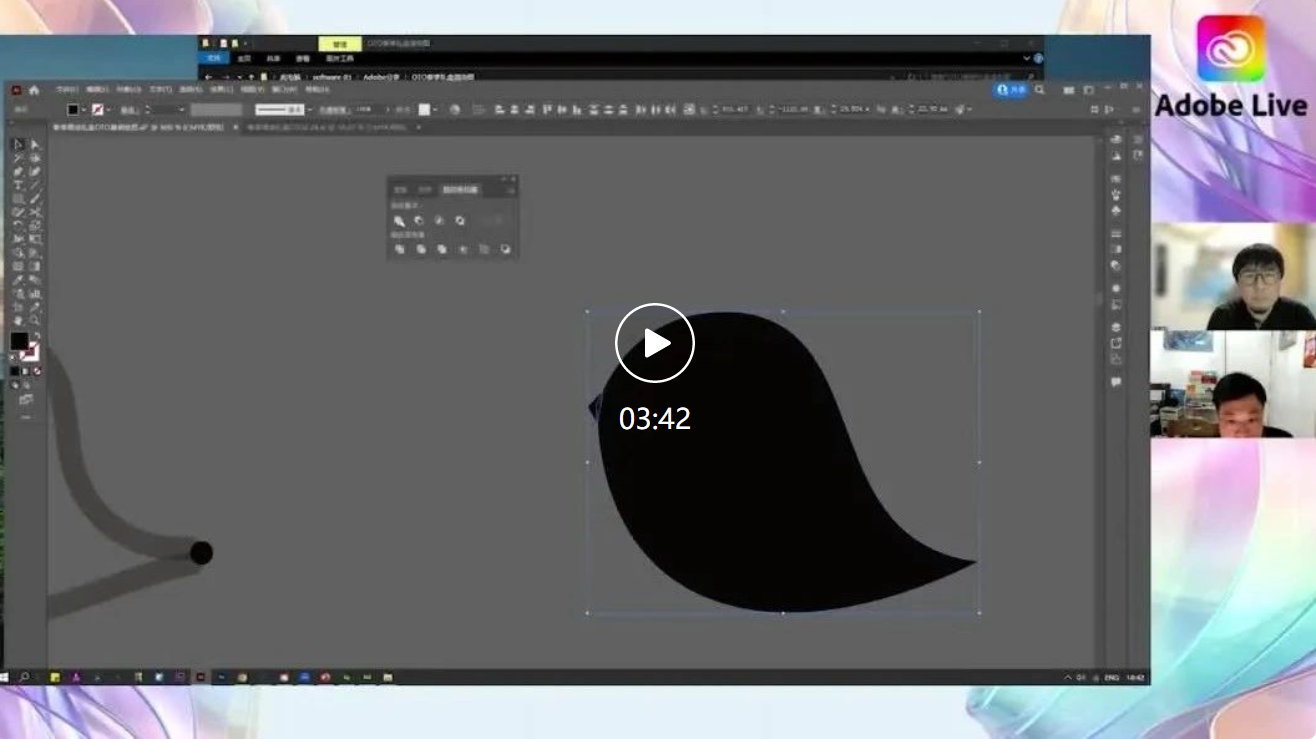Select the Paintbrush tool

pyautogui.click(x=36, y=197)
